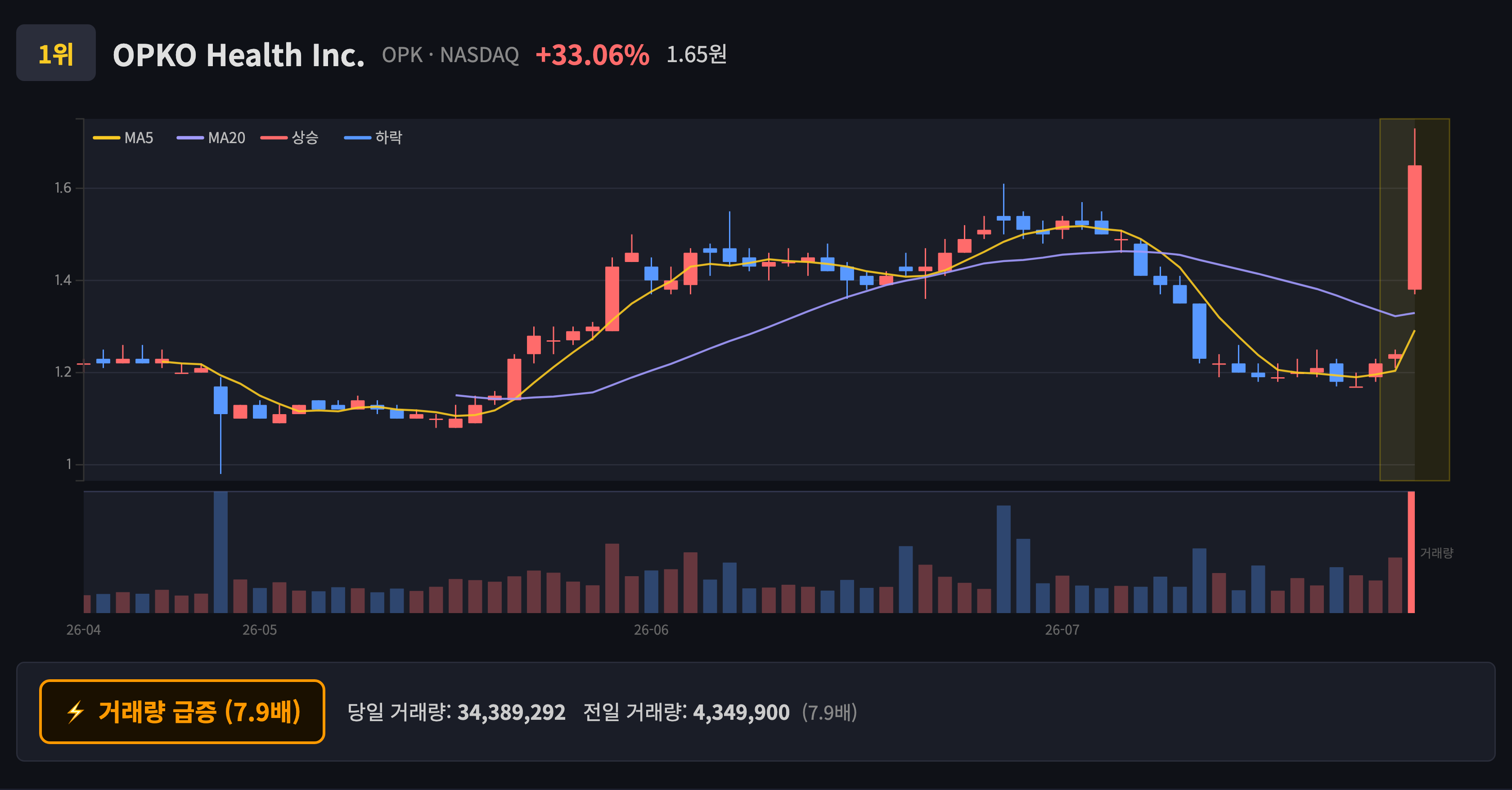Viewport: 1512px width, 790px height.
Task: Click the (7.9배) ratio text after 전일 거래량
Action: [x=830, y=712]
